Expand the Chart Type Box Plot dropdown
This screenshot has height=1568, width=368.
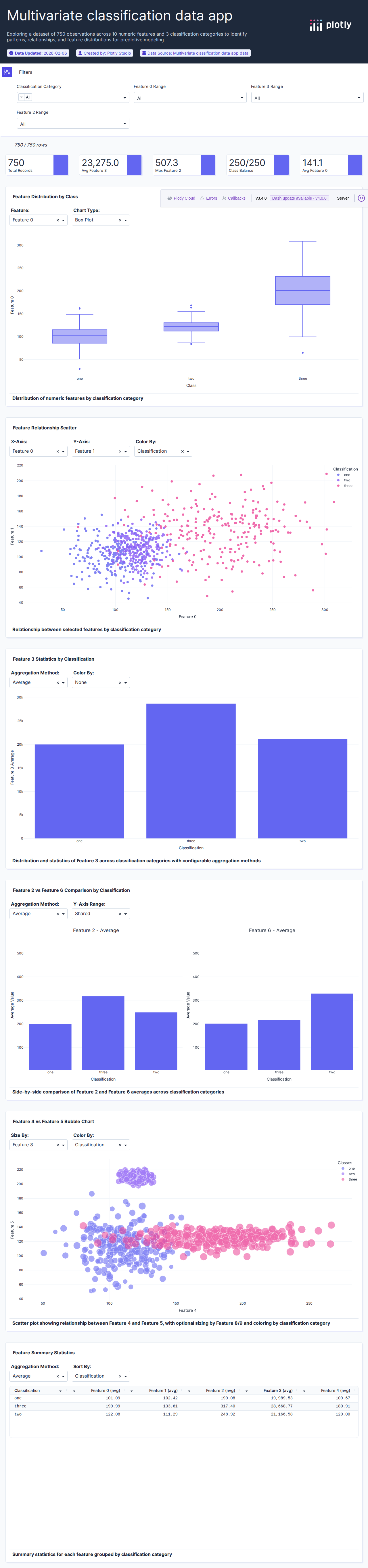101,220
